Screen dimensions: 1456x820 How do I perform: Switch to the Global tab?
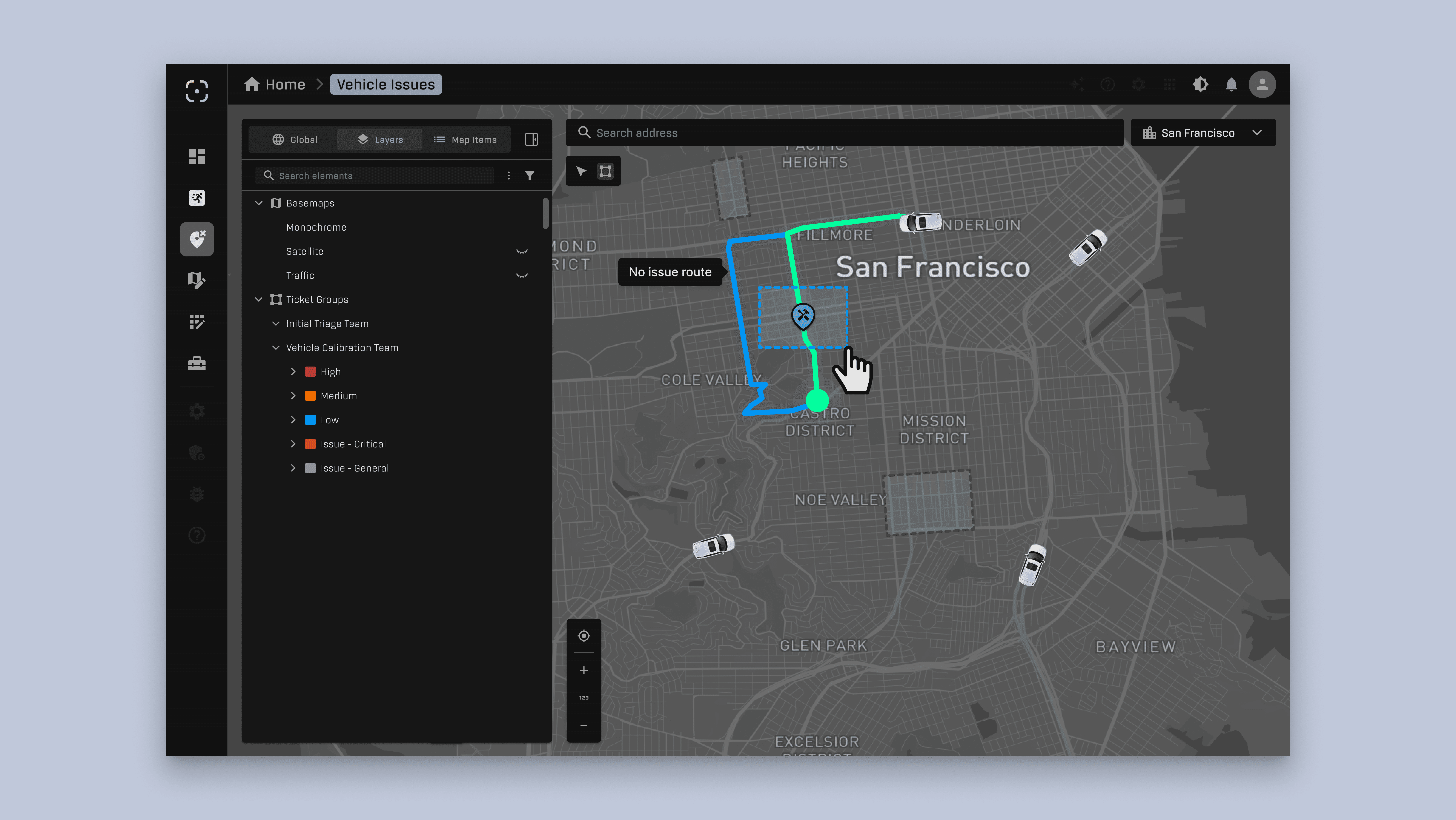click(295, 140)
